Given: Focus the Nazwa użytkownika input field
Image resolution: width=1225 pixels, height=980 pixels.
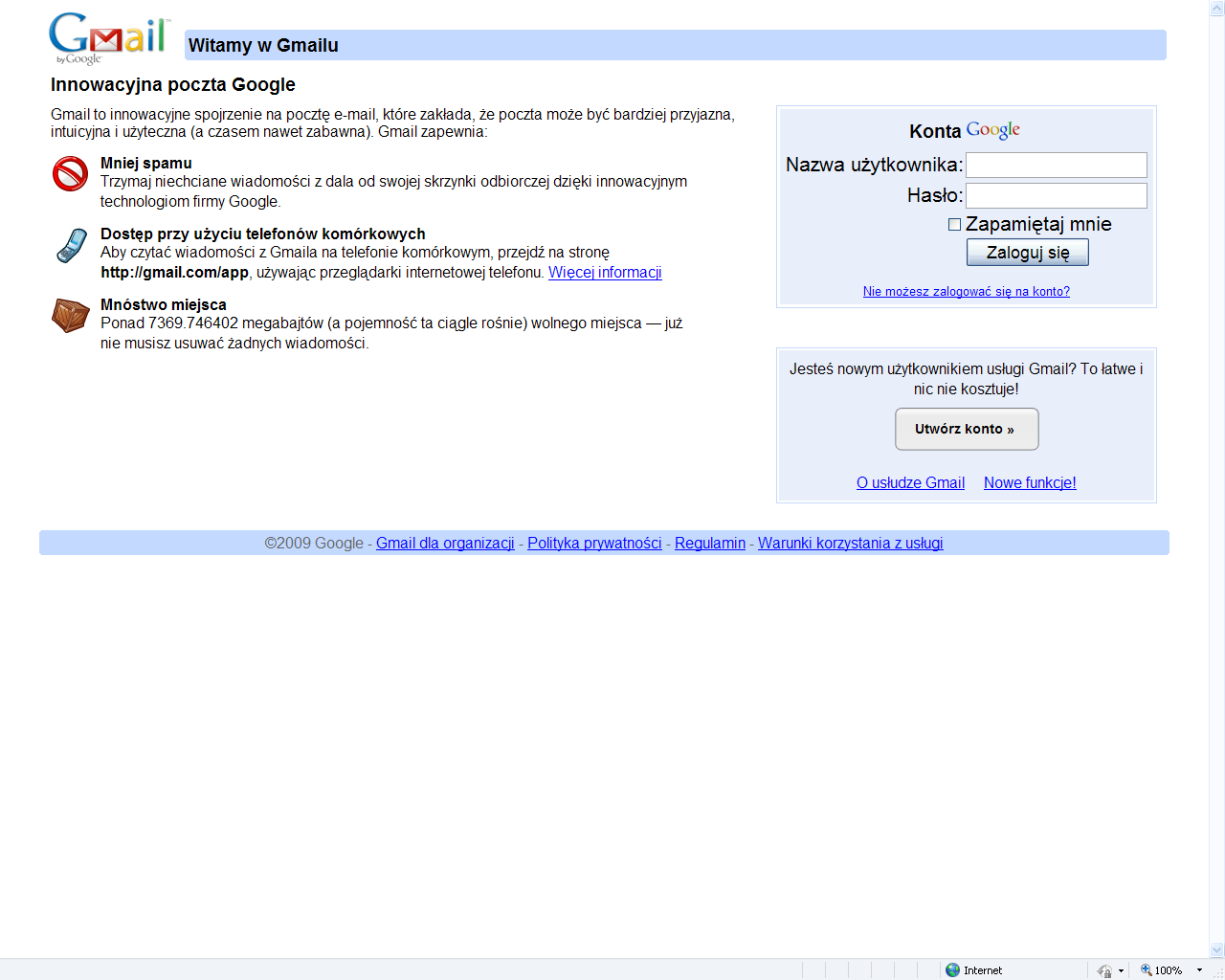Looking at the screenshot, I should click(x=1057, y=166).
